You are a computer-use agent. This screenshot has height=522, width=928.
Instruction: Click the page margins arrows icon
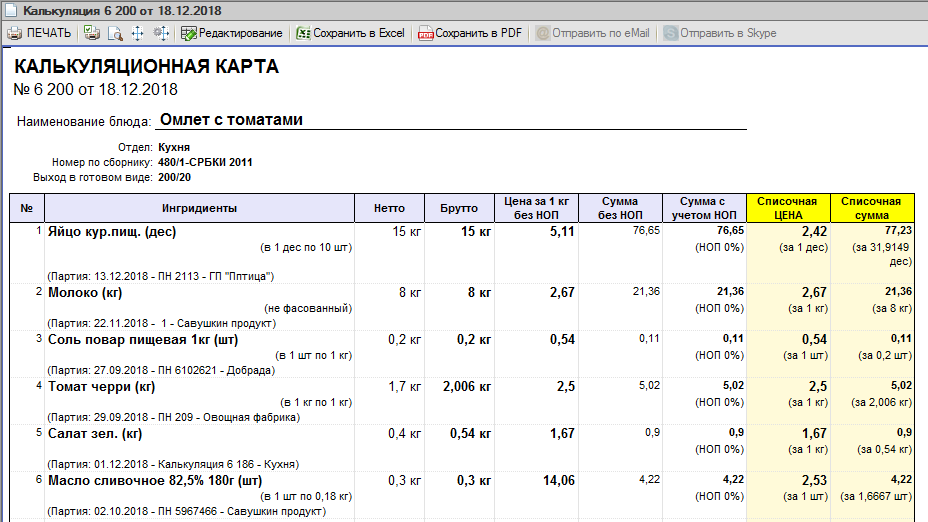click(137, 33)
